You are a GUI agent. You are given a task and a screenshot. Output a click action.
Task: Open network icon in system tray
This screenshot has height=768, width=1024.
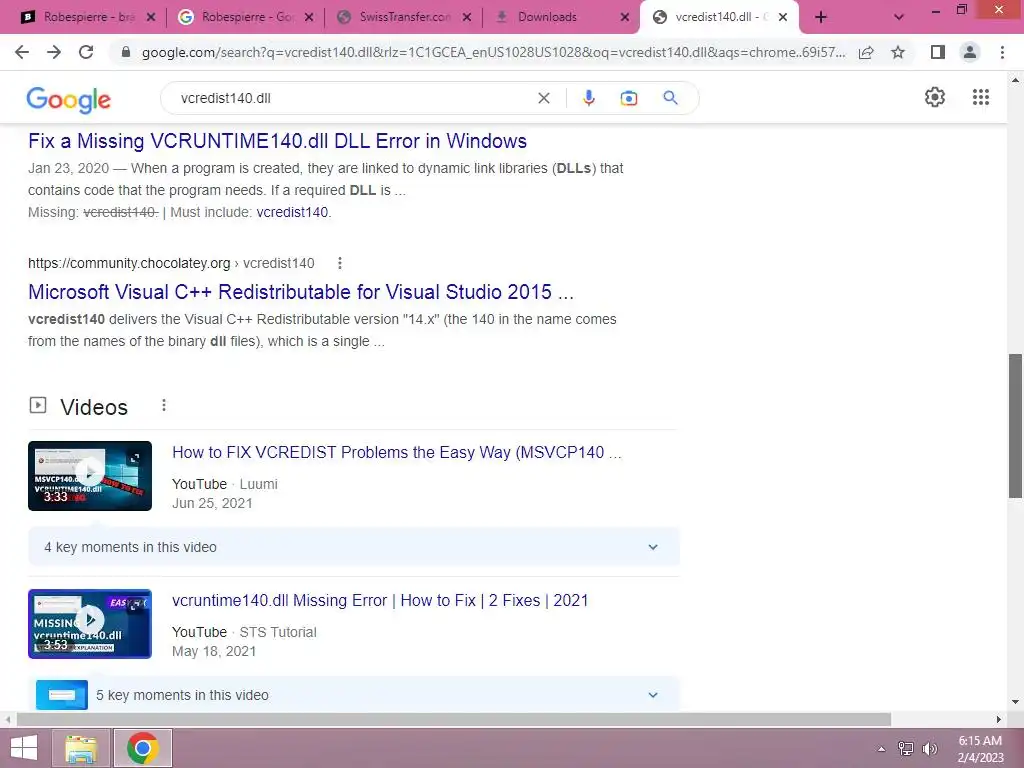[x=906, y=749]
